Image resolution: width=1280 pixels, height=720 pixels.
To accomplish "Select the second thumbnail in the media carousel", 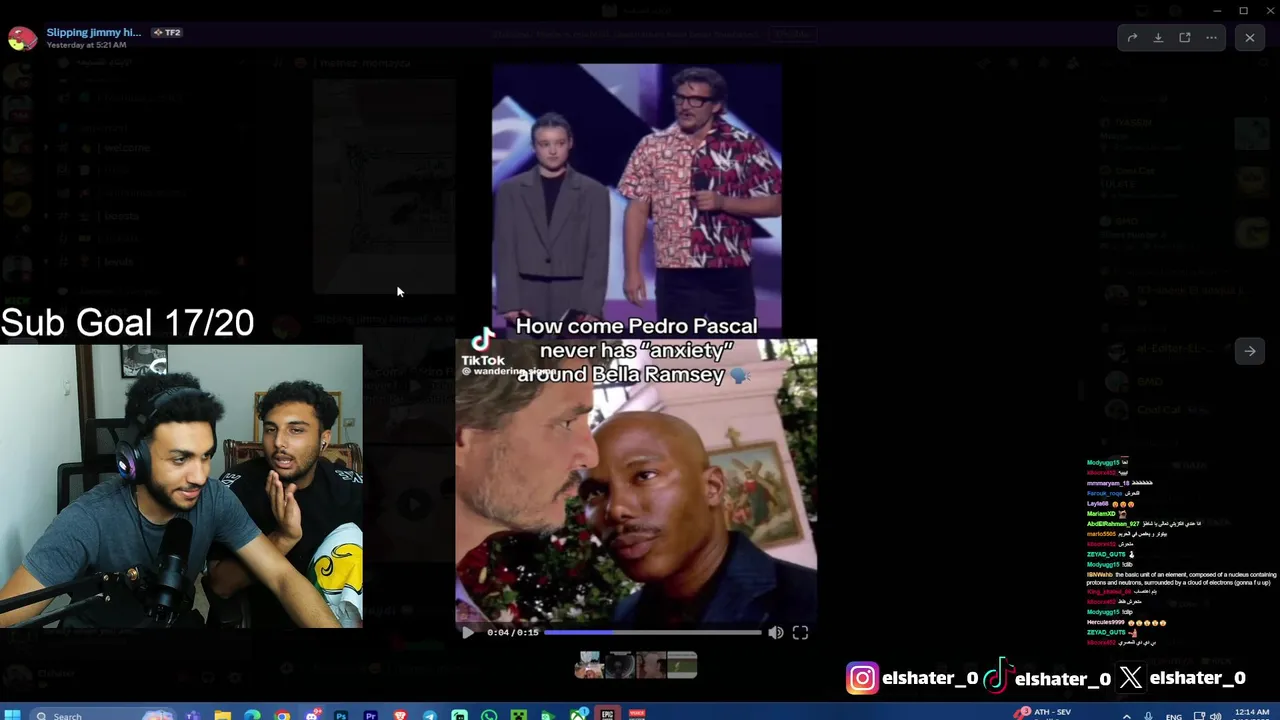I will 620,665.
